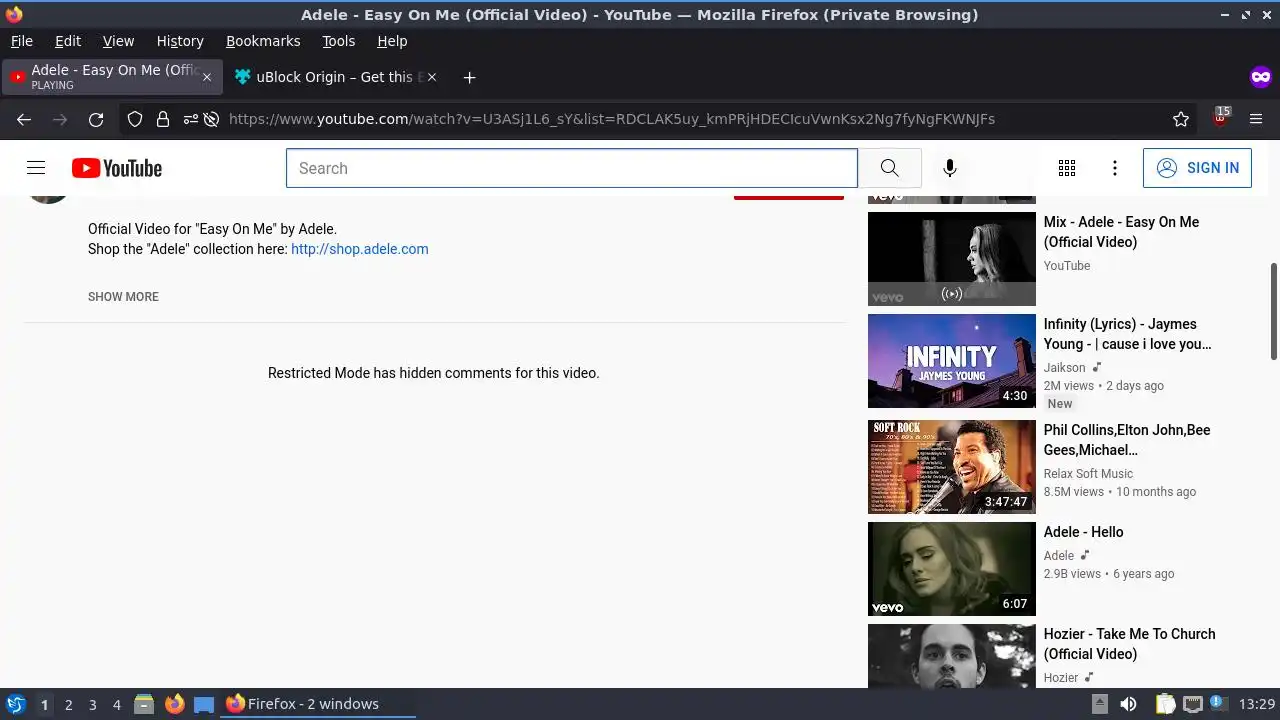Click the private browsing mask icon
This screenshot has width=1280, height=720.
(1261, 77)
